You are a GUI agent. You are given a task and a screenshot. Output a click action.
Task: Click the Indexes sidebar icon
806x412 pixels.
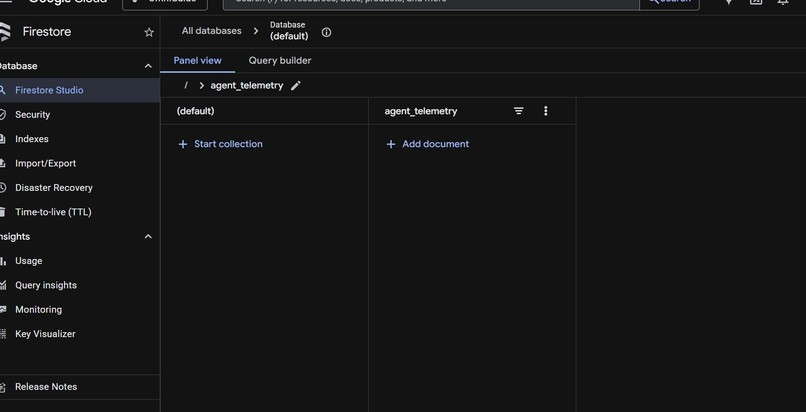pos(3,139)
